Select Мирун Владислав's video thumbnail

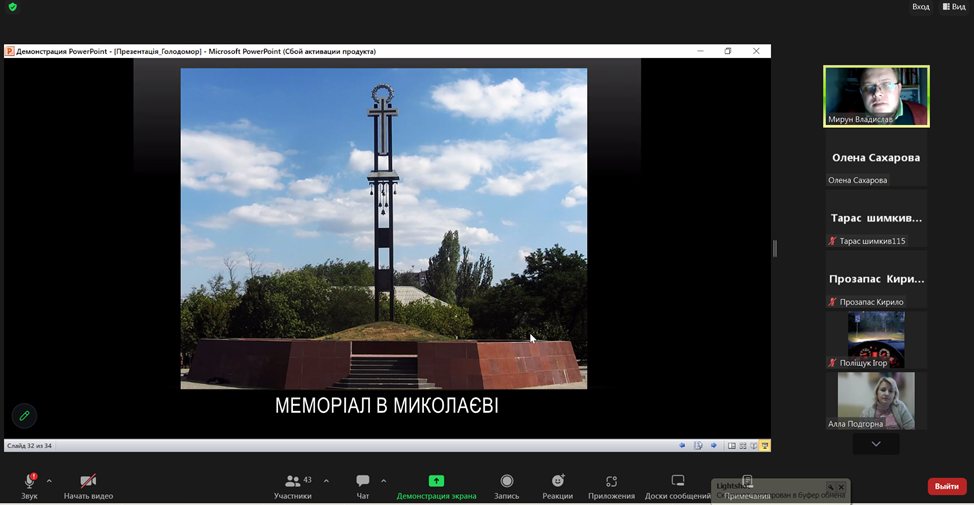[x=876, y=96]
